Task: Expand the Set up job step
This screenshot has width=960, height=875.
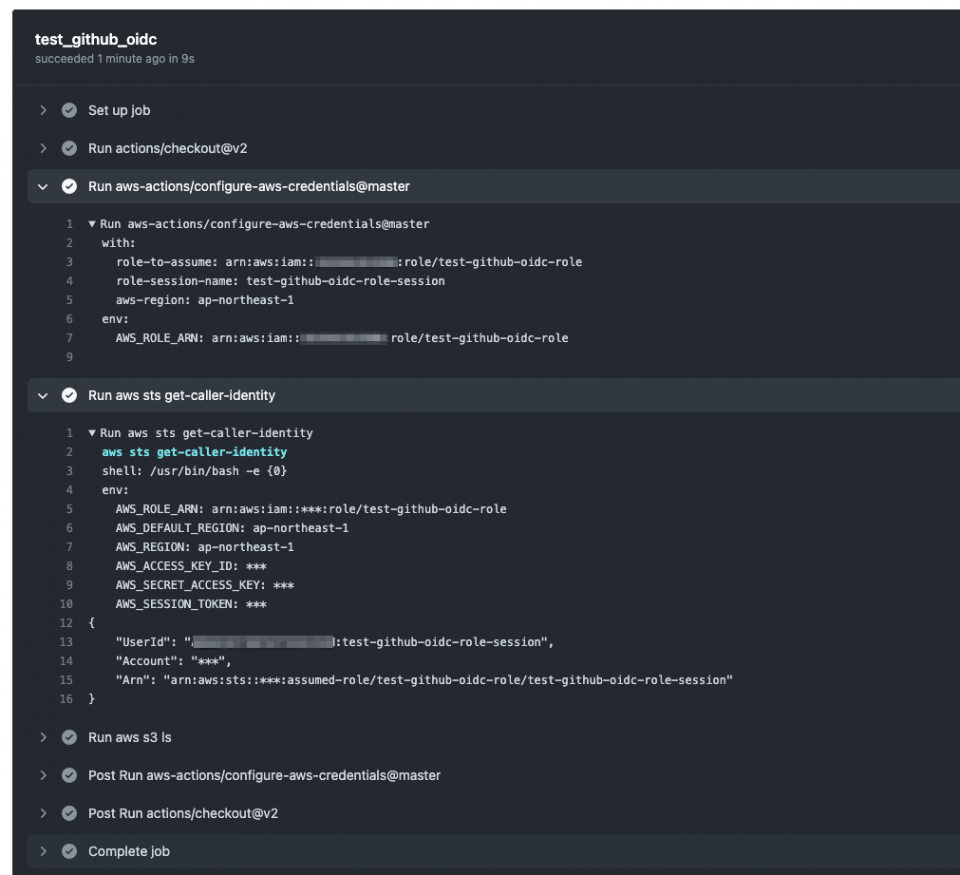Action: pyautogui.click(x=43, y=110)
